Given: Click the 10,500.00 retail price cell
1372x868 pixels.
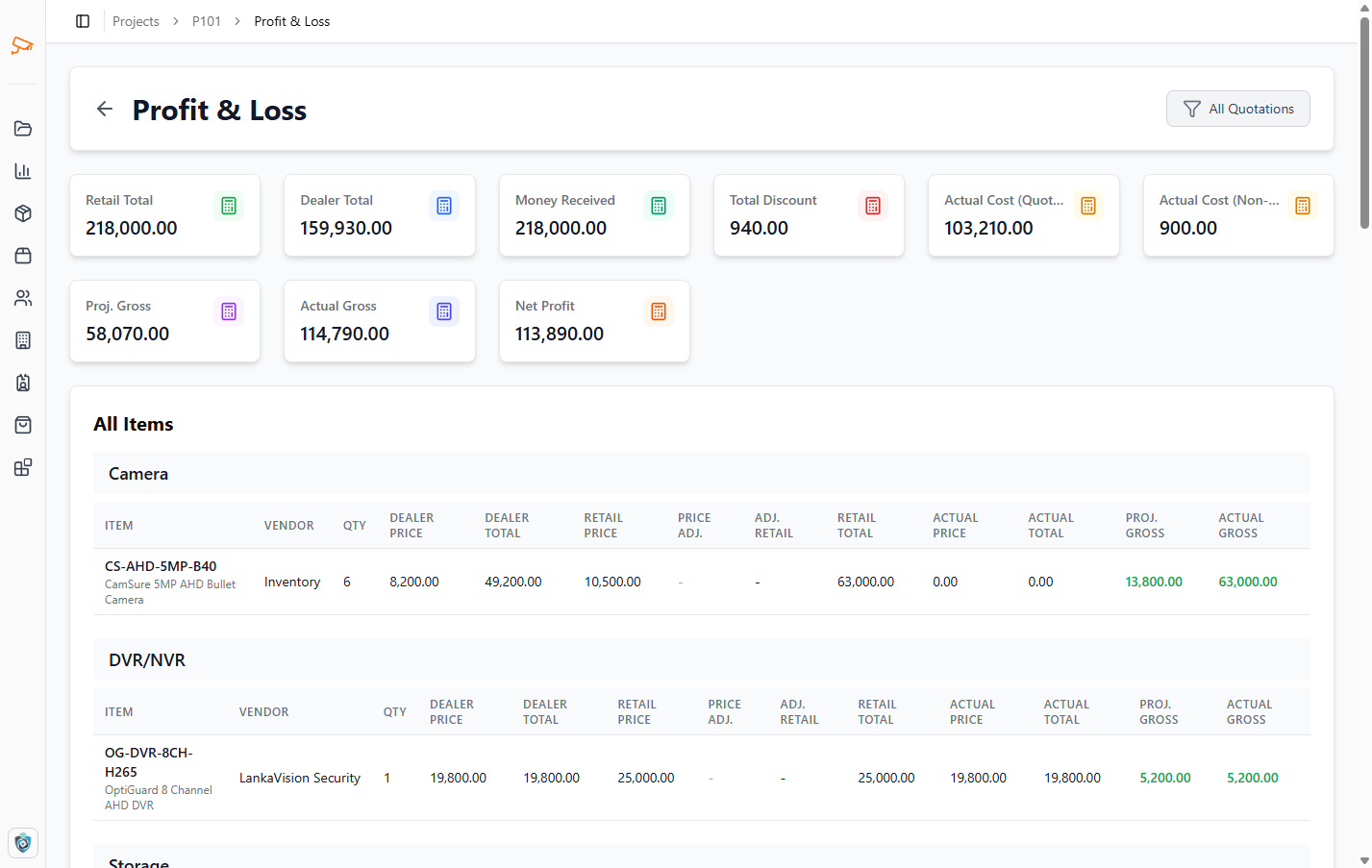Looking at the screenshot, I should coord(612,582).
